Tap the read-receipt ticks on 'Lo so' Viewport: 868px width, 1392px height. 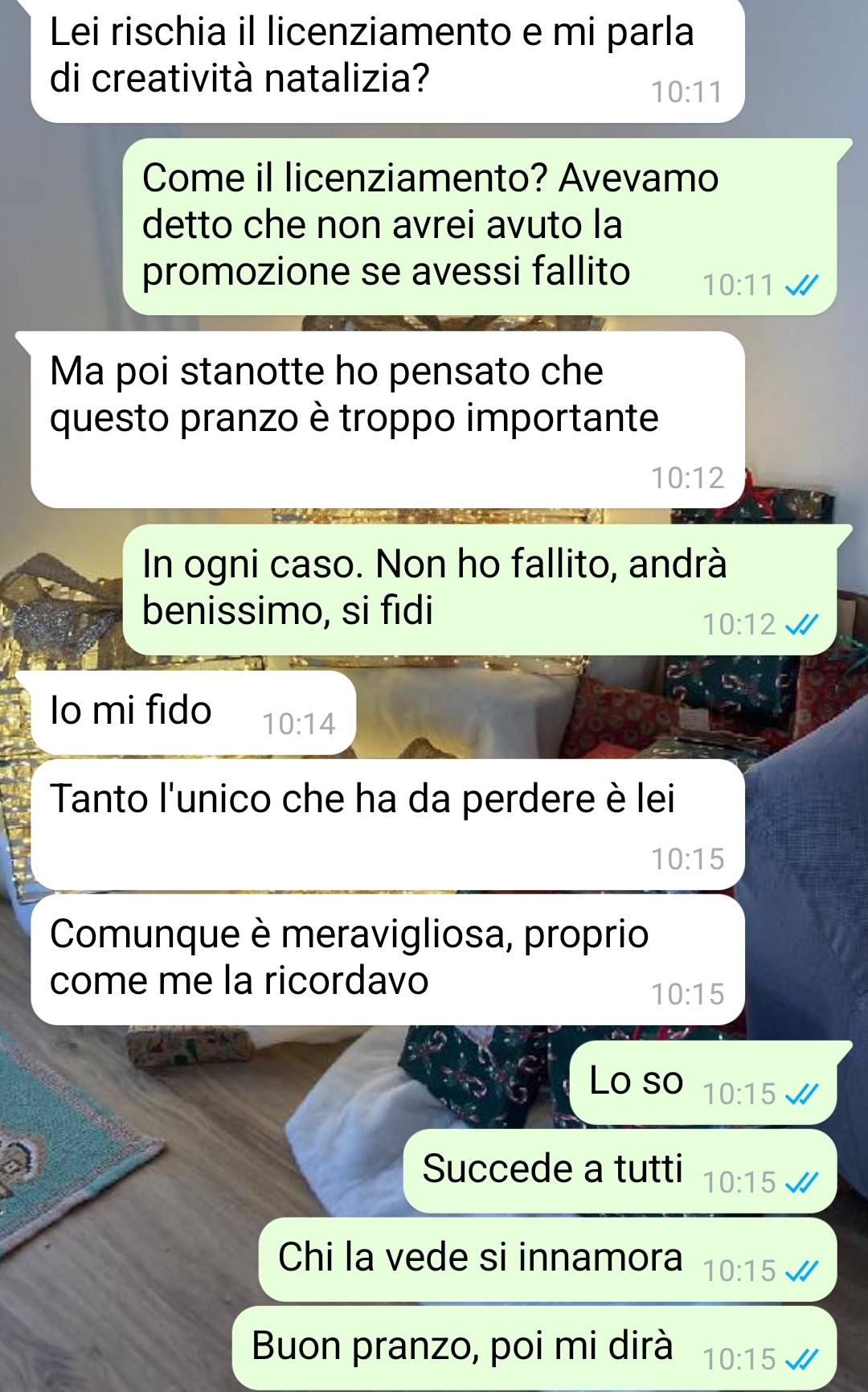click(x=801, y=1094)
